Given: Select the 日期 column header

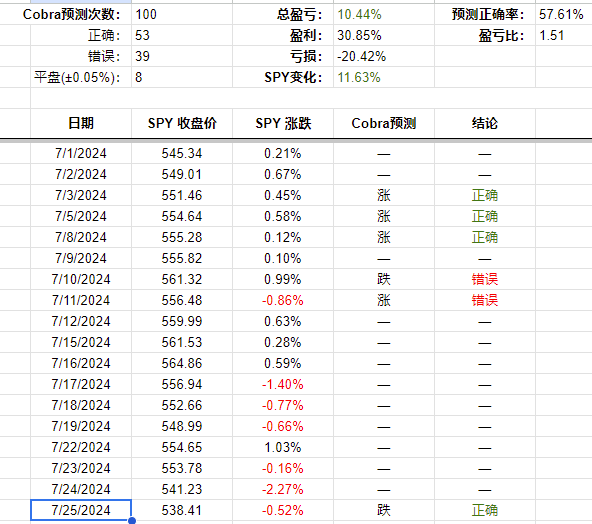Looking at the screenshot, I should (81, 123).
